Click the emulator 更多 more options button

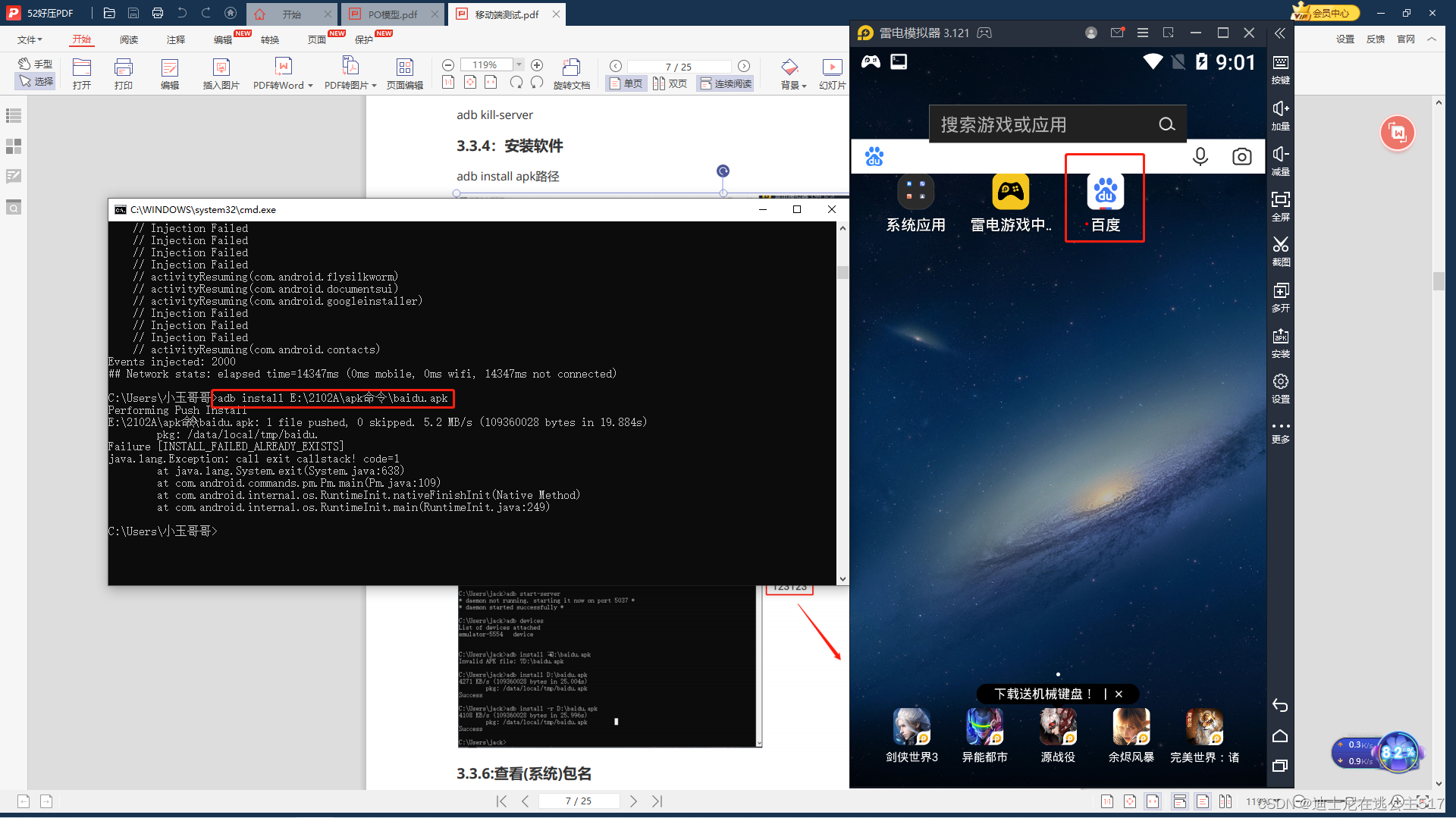(x=1280, y=433)
